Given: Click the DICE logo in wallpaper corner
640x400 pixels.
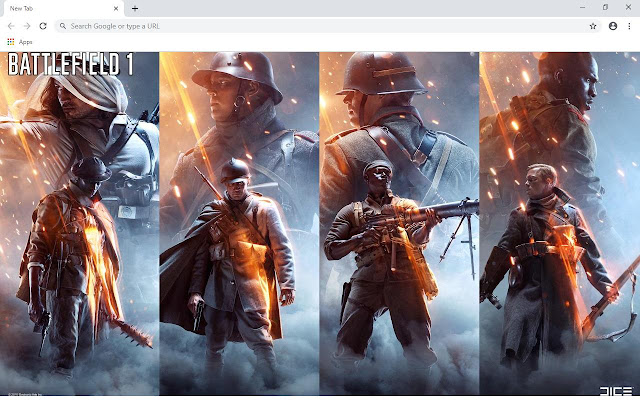Looking at the screenshot, I should coord(616,391).
